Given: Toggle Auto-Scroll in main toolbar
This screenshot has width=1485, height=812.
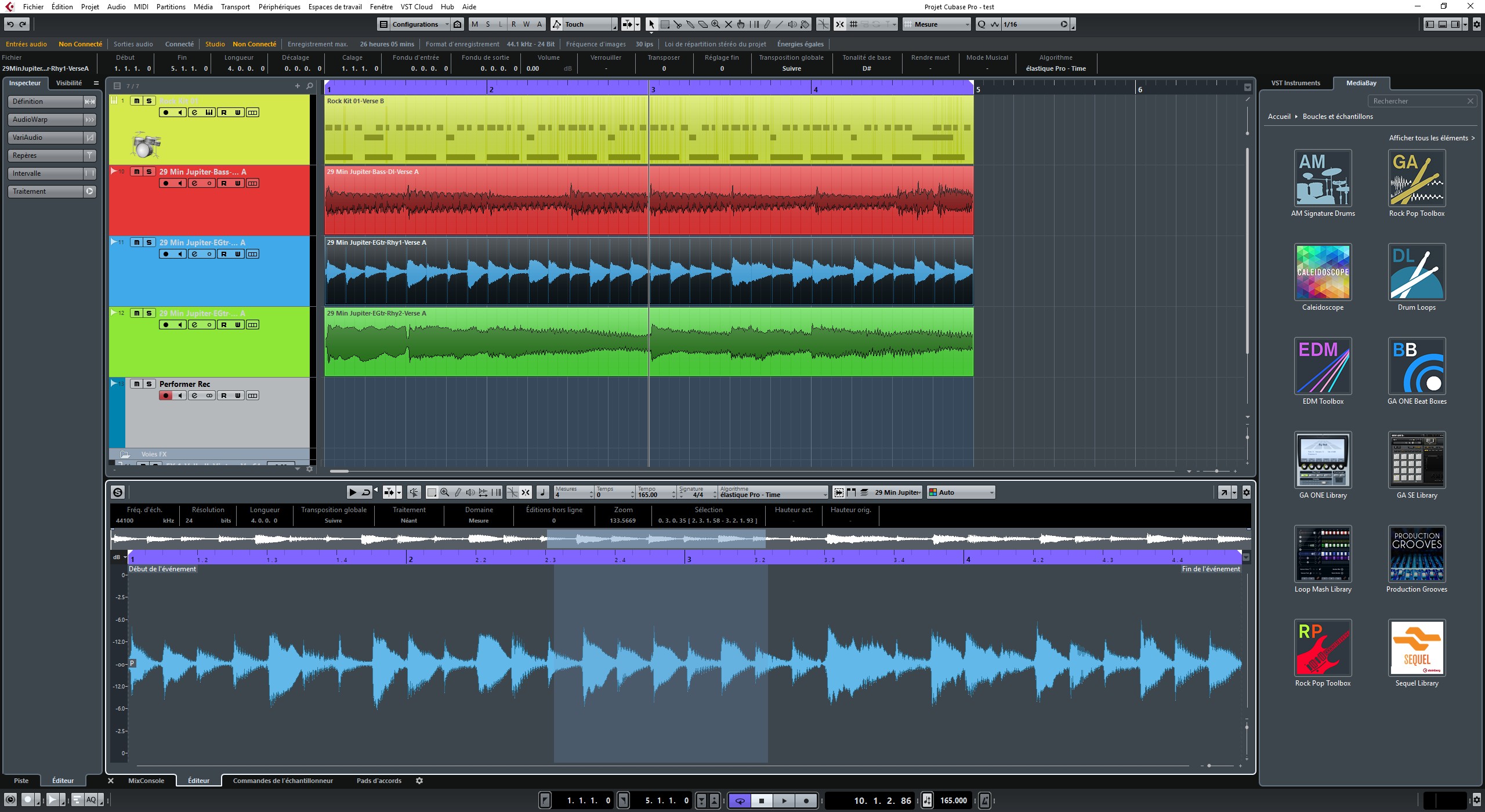Looking at the screenshot, I should click(627, 24).
